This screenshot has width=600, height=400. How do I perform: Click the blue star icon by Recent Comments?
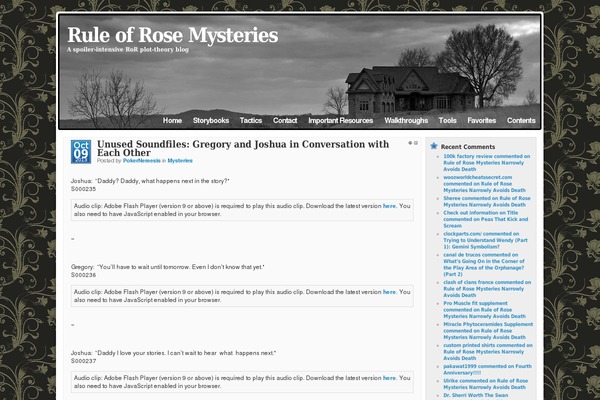434,146
